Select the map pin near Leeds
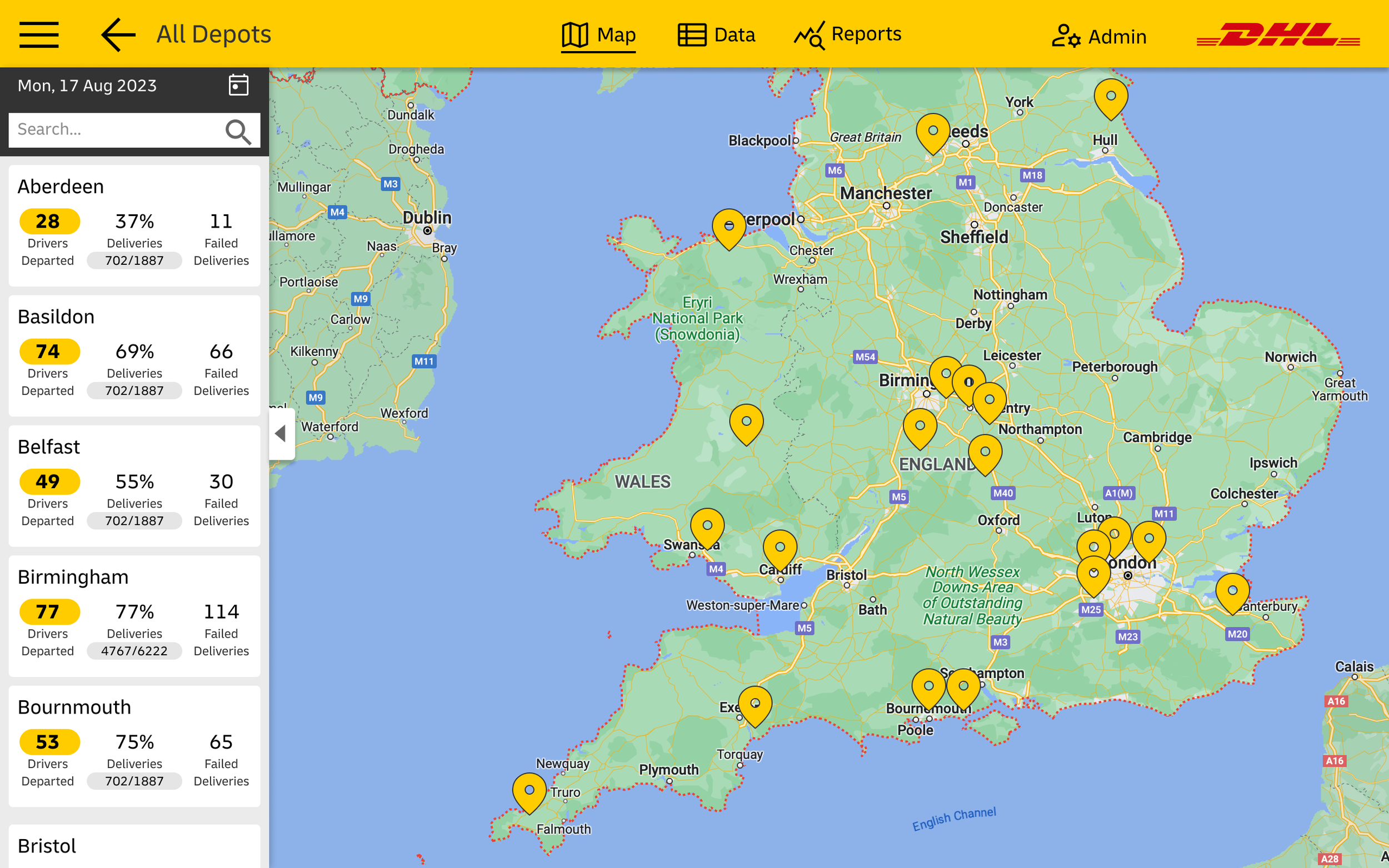The height and width of the screenshot is (868, 1389). tap(932, 132)
